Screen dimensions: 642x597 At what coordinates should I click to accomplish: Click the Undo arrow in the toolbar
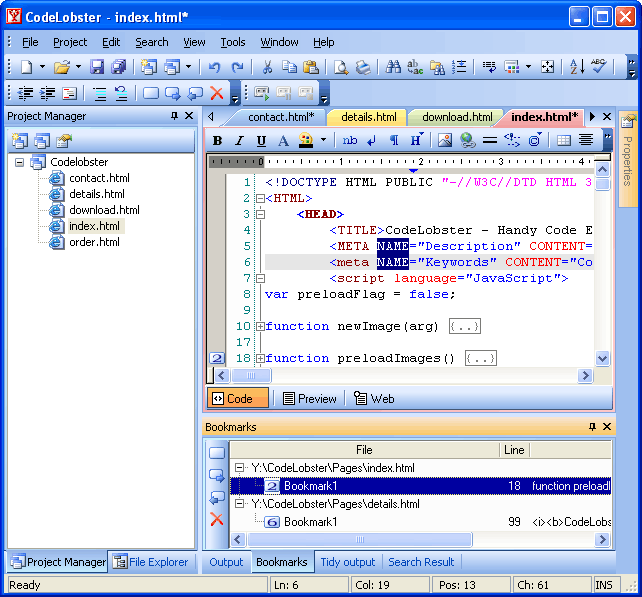tap(214, 67)
